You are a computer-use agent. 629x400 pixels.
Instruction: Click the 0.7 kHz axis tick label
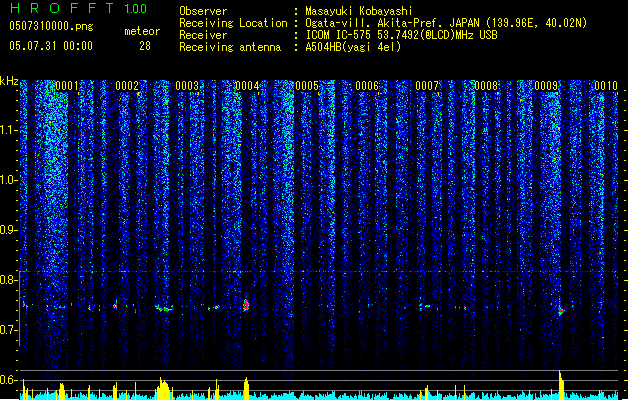click(x=9, y=330)
